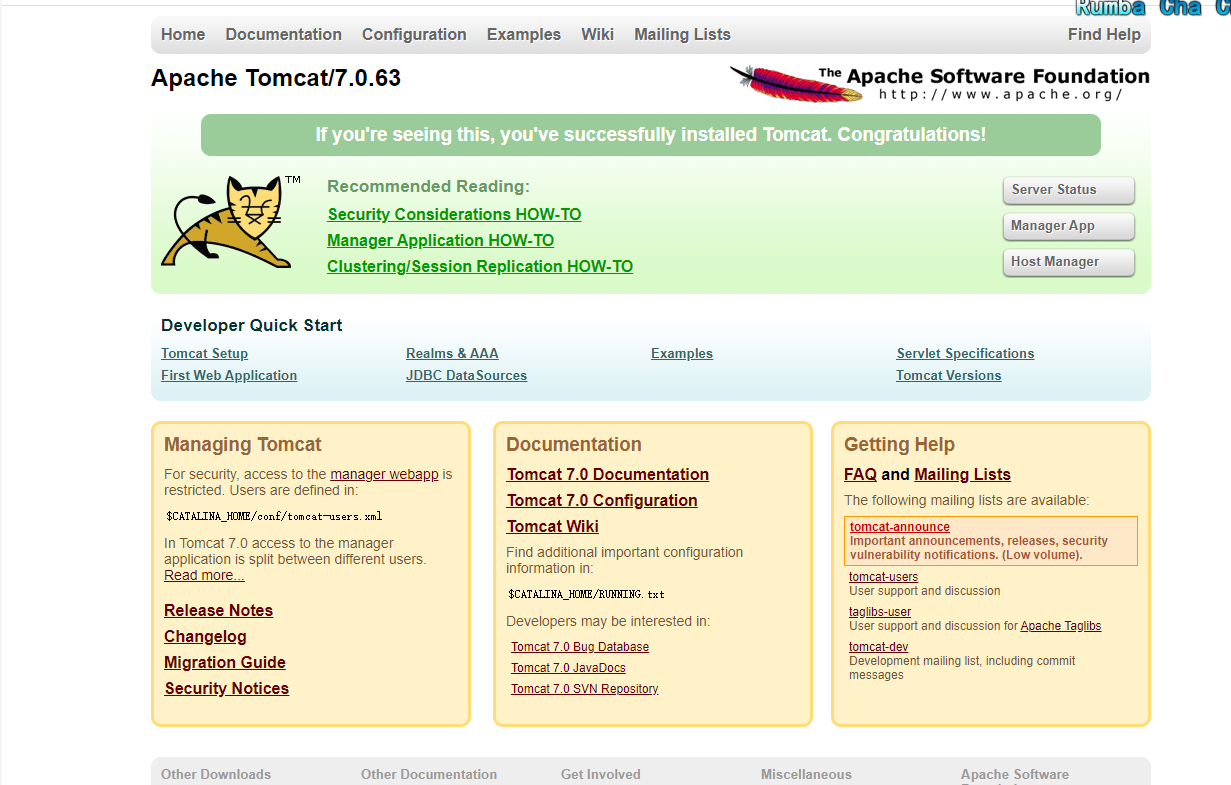The image size is (1231, 785).
Task: Follow the manager webapp link
Action: (x=384, y=474)
